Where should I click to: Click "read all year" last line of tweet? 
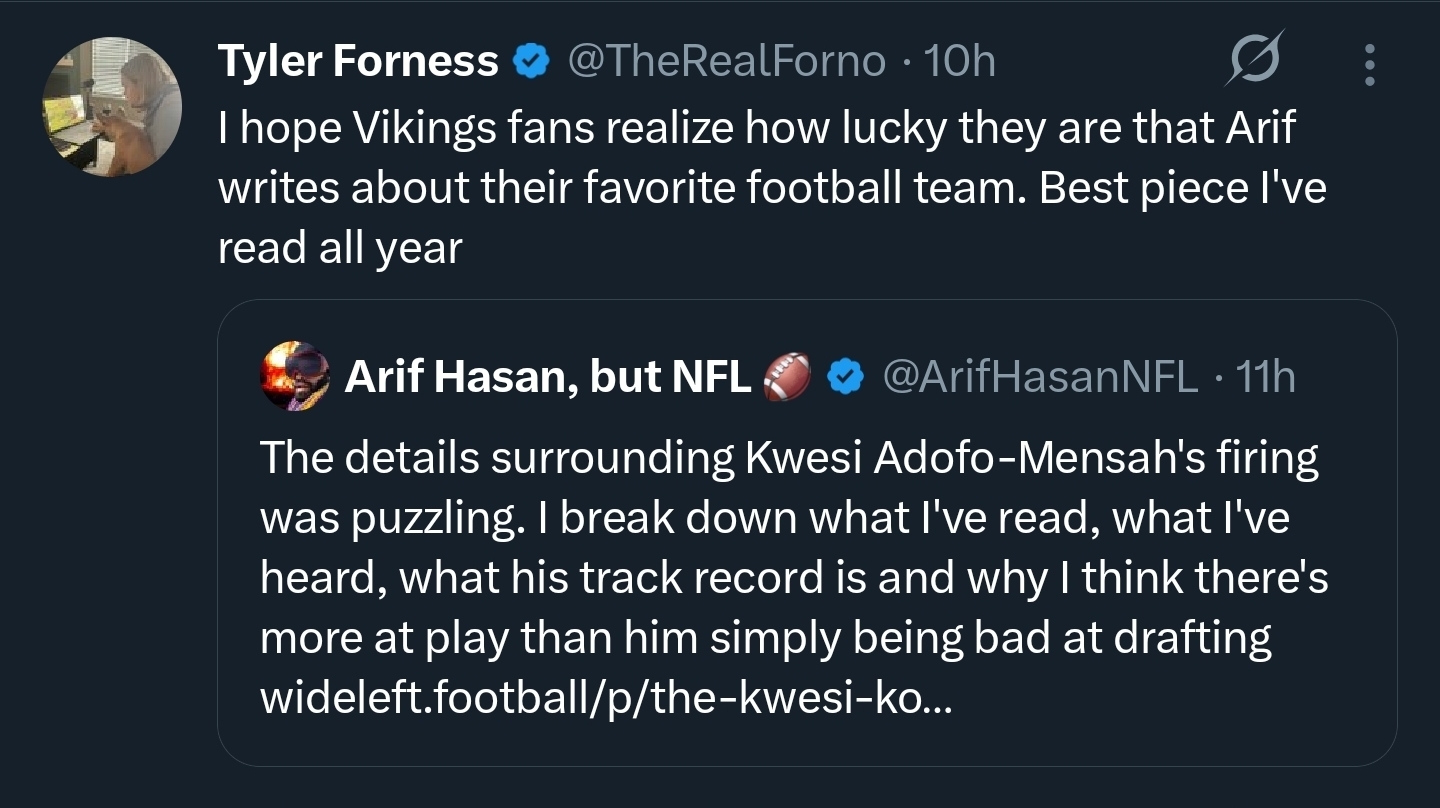tap(340, 248)
